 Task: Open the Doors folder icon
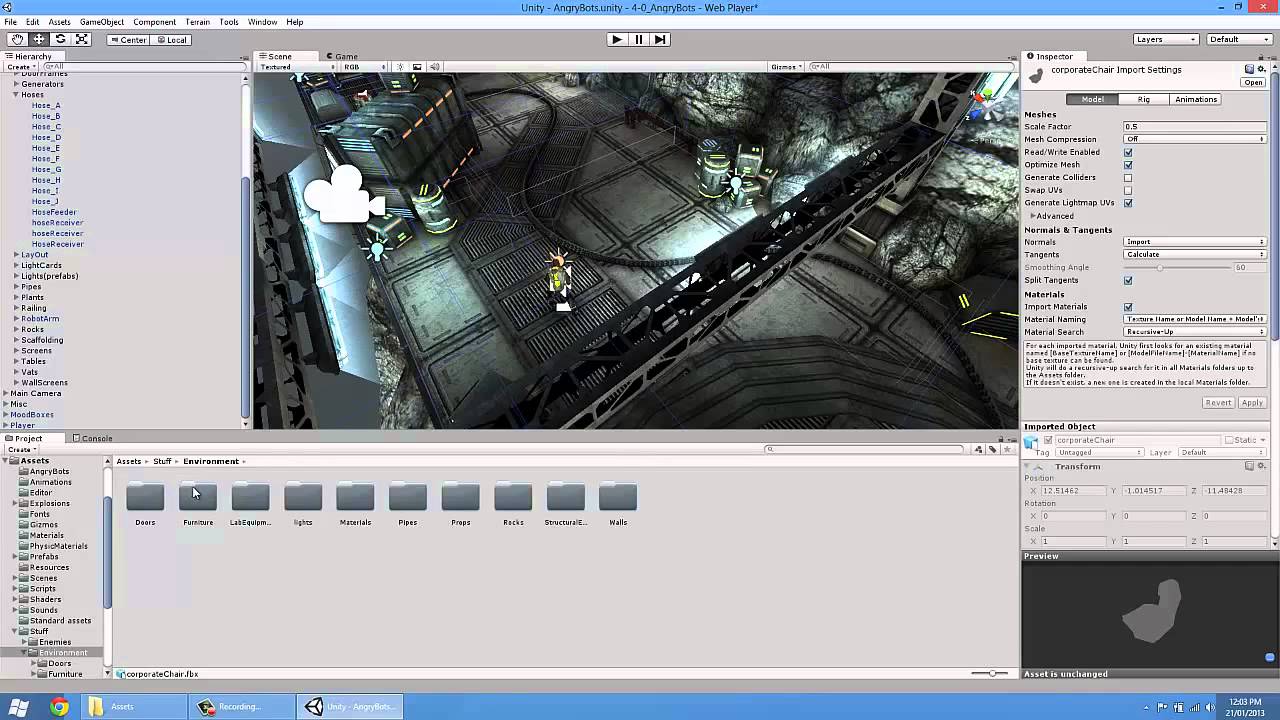coord(145,497)
